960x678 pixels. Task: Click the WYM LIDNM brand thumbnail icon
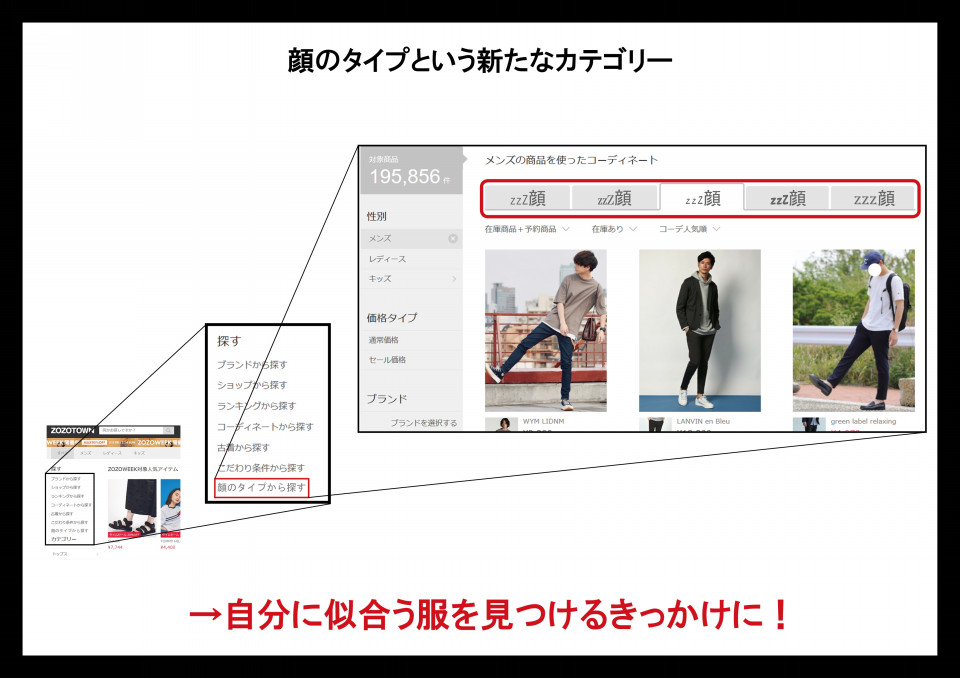coord(501,424)
